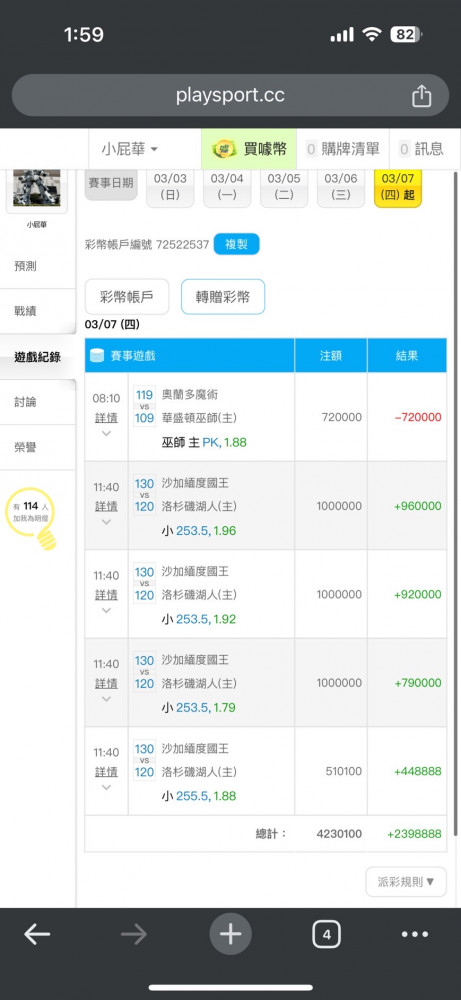Tap the share icon in address bar
The image size is (461, 1000).
pyautogui.click(x=421, y=96)
